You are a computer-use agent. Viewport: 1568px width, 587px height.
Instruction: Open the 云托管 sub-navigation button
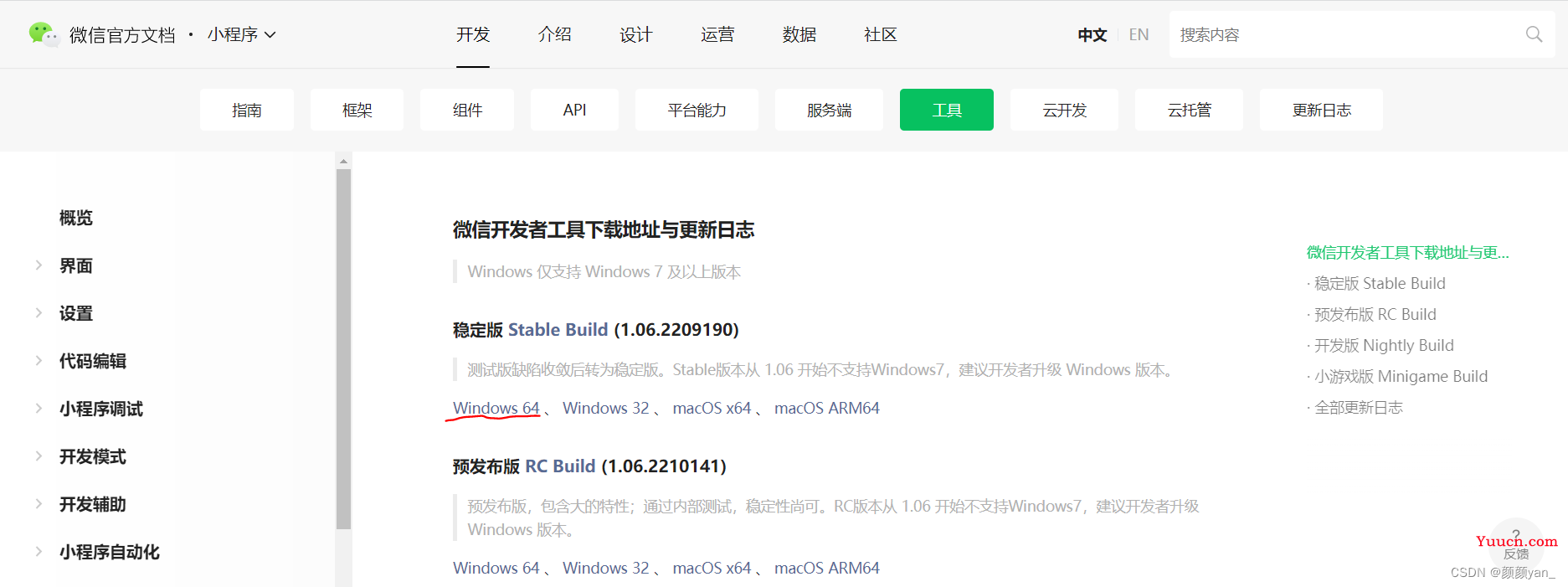click(x=1189, y=110)
